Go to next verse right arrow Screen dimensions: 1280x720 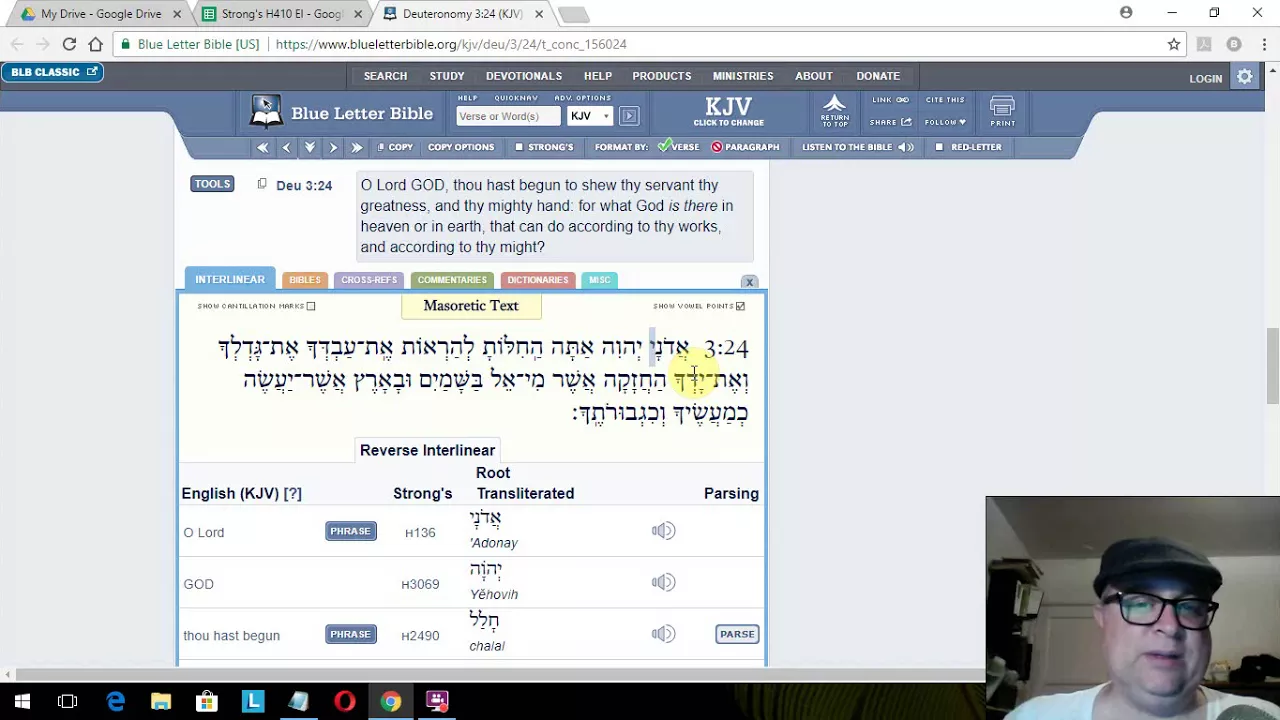(x=333, y=147)
